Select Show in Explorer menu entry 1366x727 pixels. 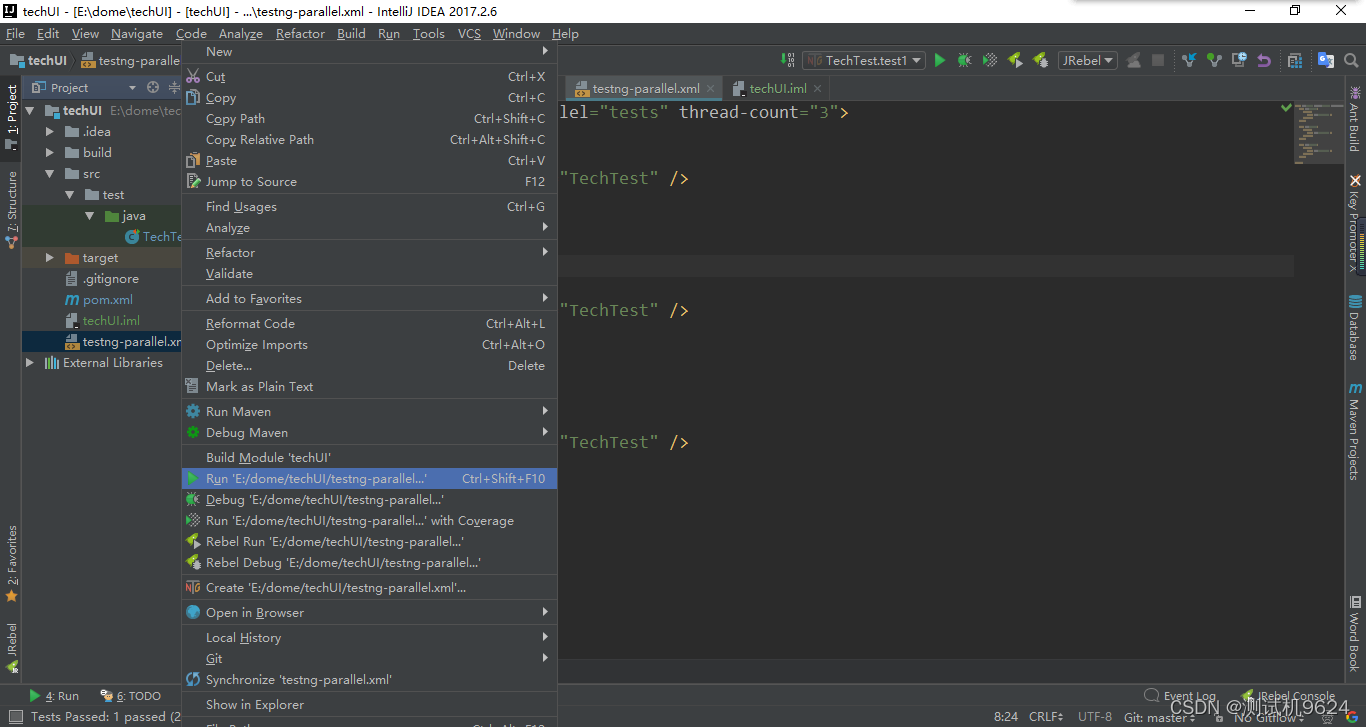[369, 705]
